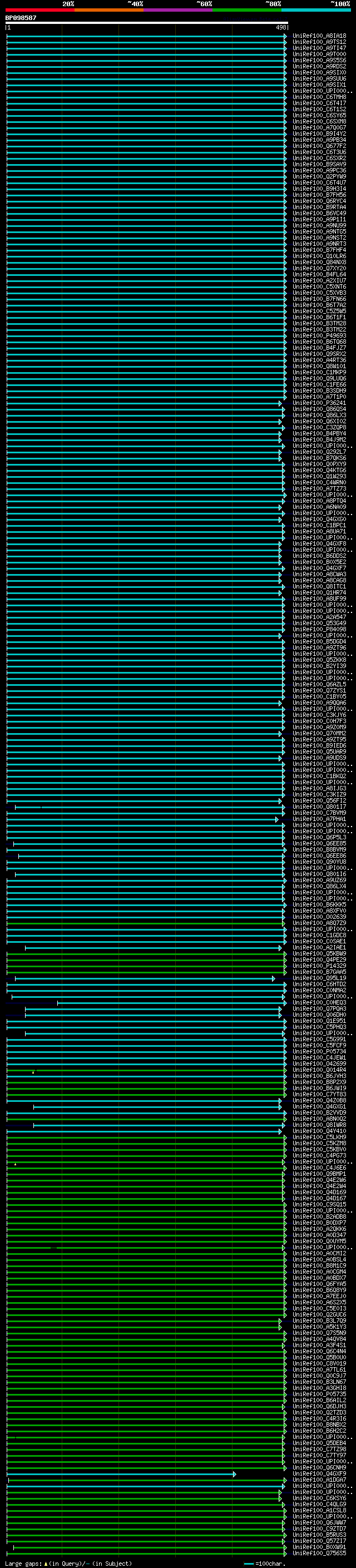Select hit label UniRef100_C6SY65
Viewport: 356px width, 1568px height.
[319, 115]
